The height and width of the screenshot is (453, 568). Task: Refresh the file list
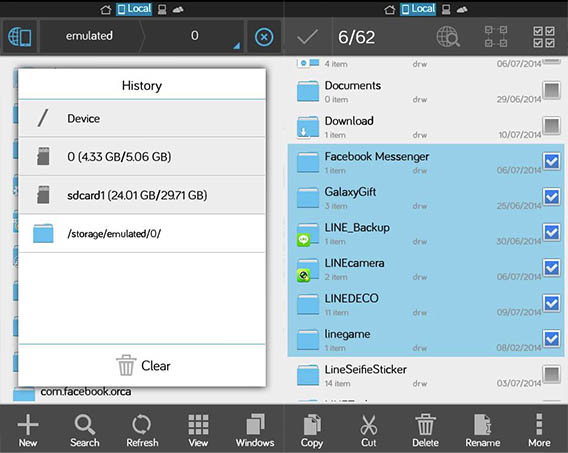pyautogui.click(x=142, y=430)
